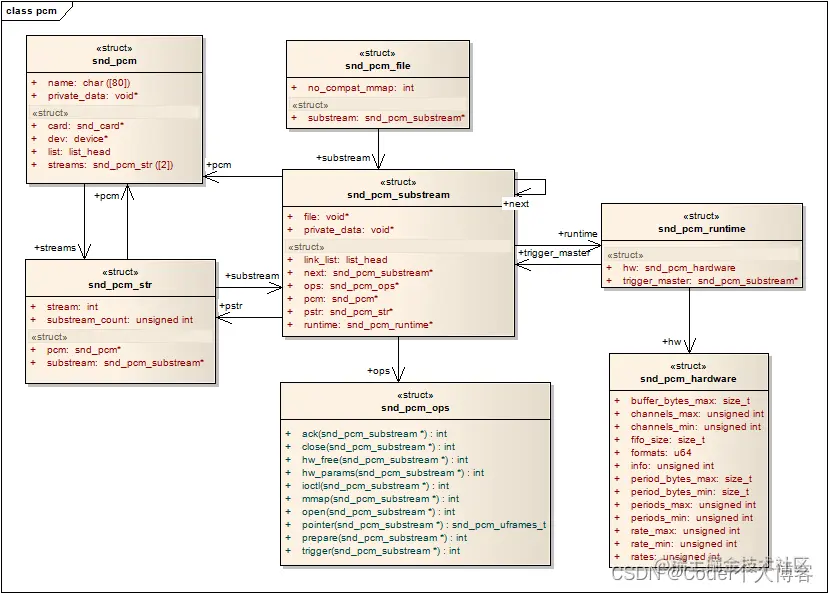Screen dimensions: 828x593
Task: Select the substream attribute in snd_pcm_str
Action: point(125,363)
